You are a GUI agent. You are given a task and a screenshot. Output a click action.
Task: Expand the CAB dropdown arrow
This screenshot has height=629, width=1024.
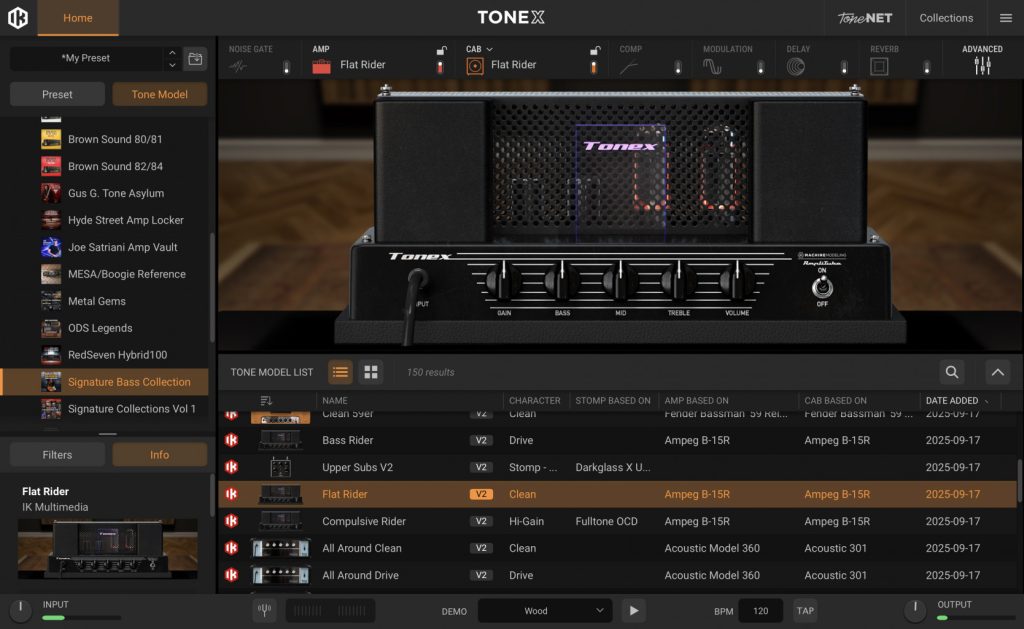(489, 50)
